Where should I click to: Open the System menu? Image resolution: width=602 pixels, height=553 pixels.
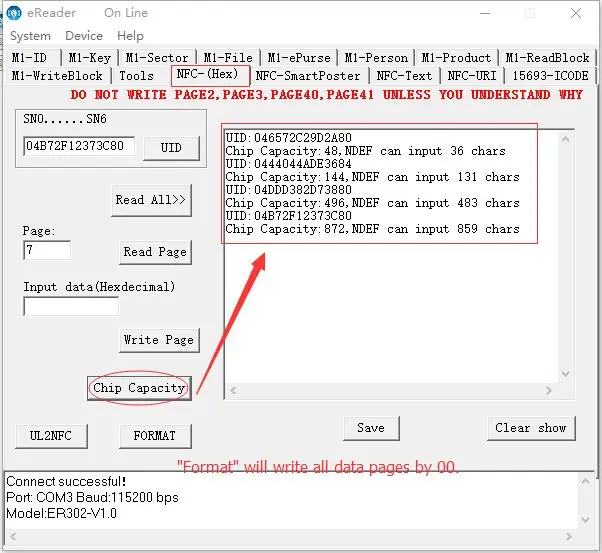(30, 36)
